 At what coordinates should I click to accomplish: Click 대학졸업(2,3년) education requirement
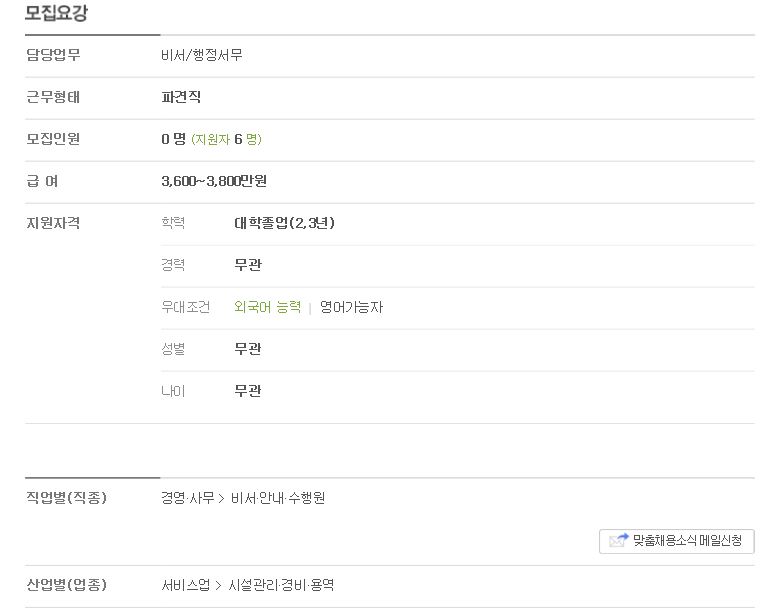click(284, 223)
